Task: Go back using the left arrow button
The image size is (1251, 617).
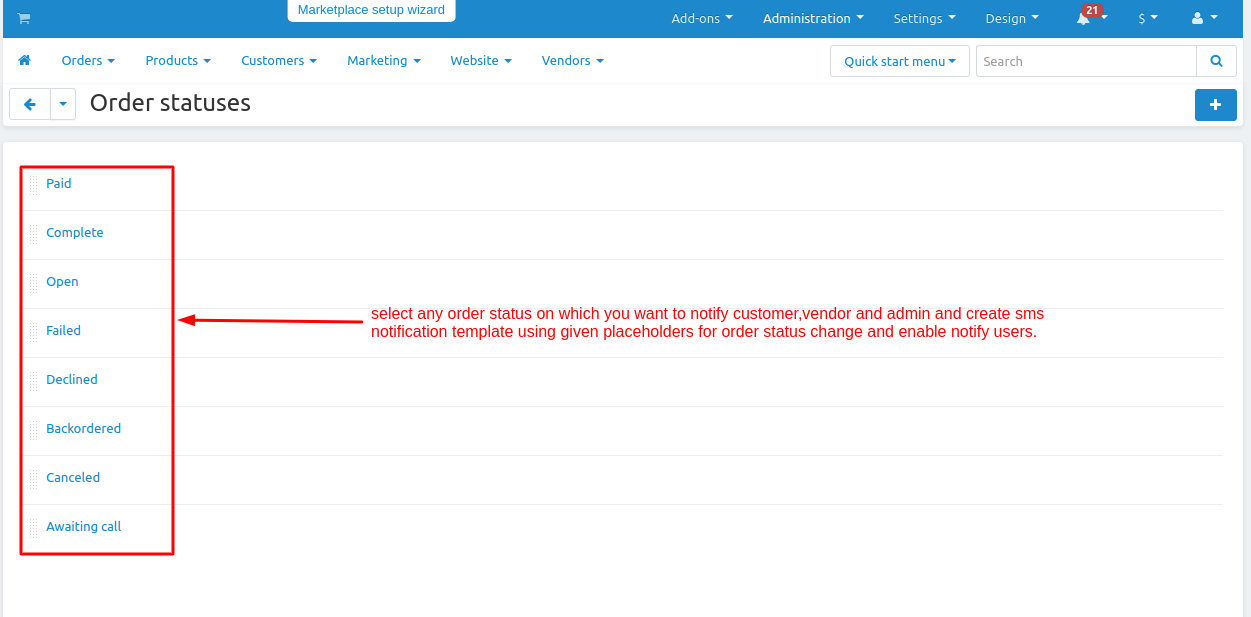Action: 30,104
